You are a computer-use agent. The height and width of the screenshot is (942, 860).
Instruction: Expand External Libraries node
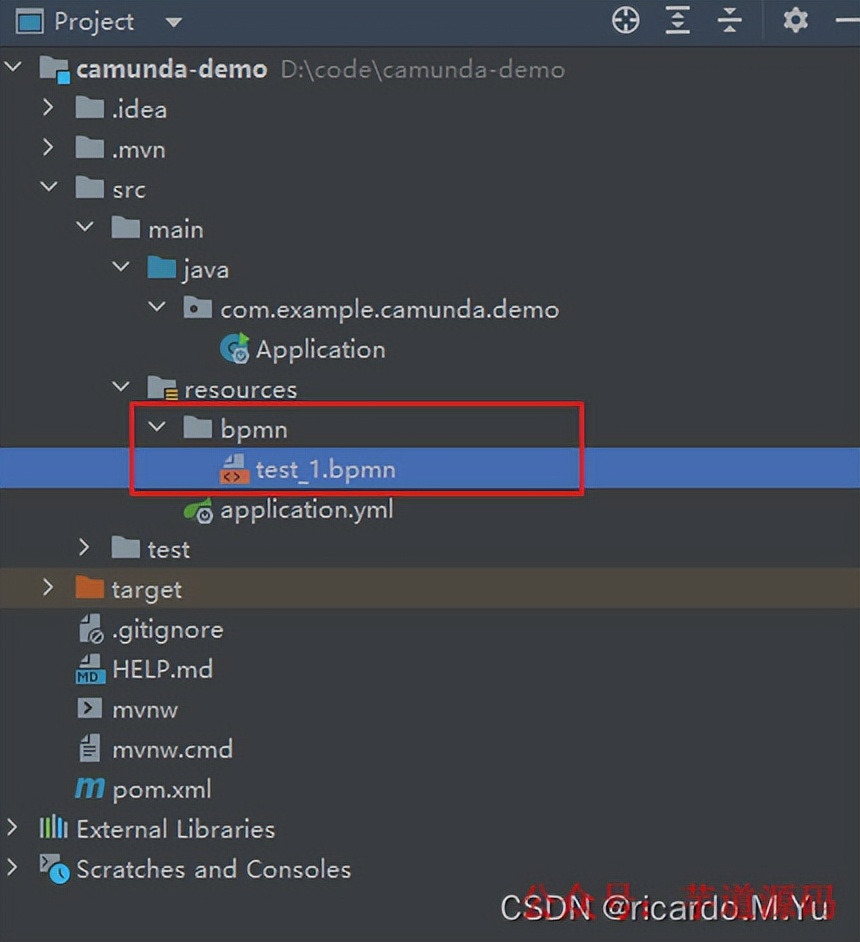(12, 828)
